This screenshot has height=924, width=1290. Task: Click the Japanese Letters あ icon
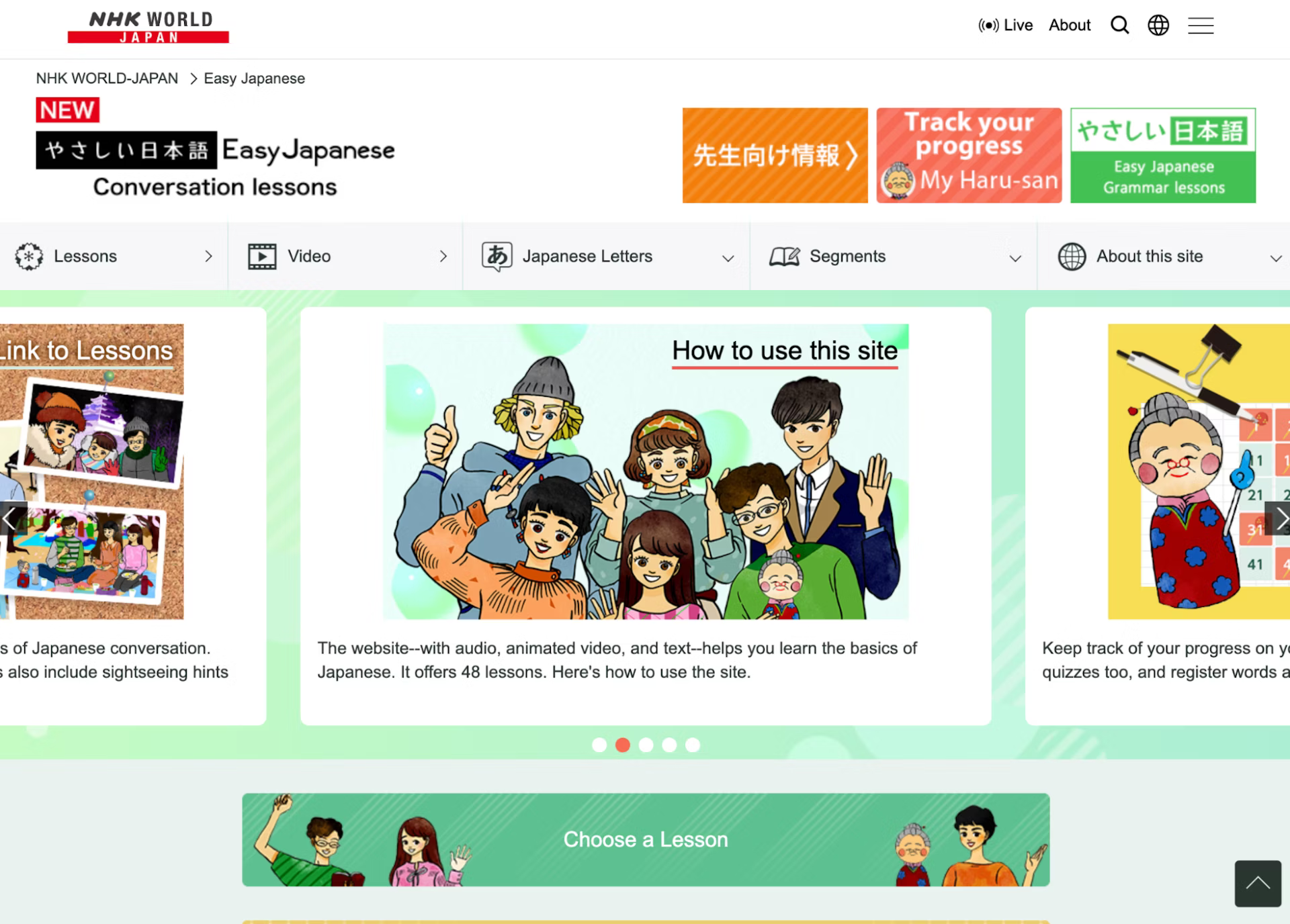(497, 257)
